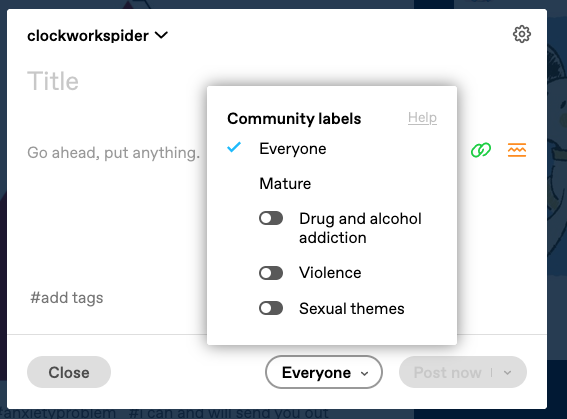The width and height of the screenshot is (567, 419).
Task: Click the orange read-more break icon
Action: point(517,150)
